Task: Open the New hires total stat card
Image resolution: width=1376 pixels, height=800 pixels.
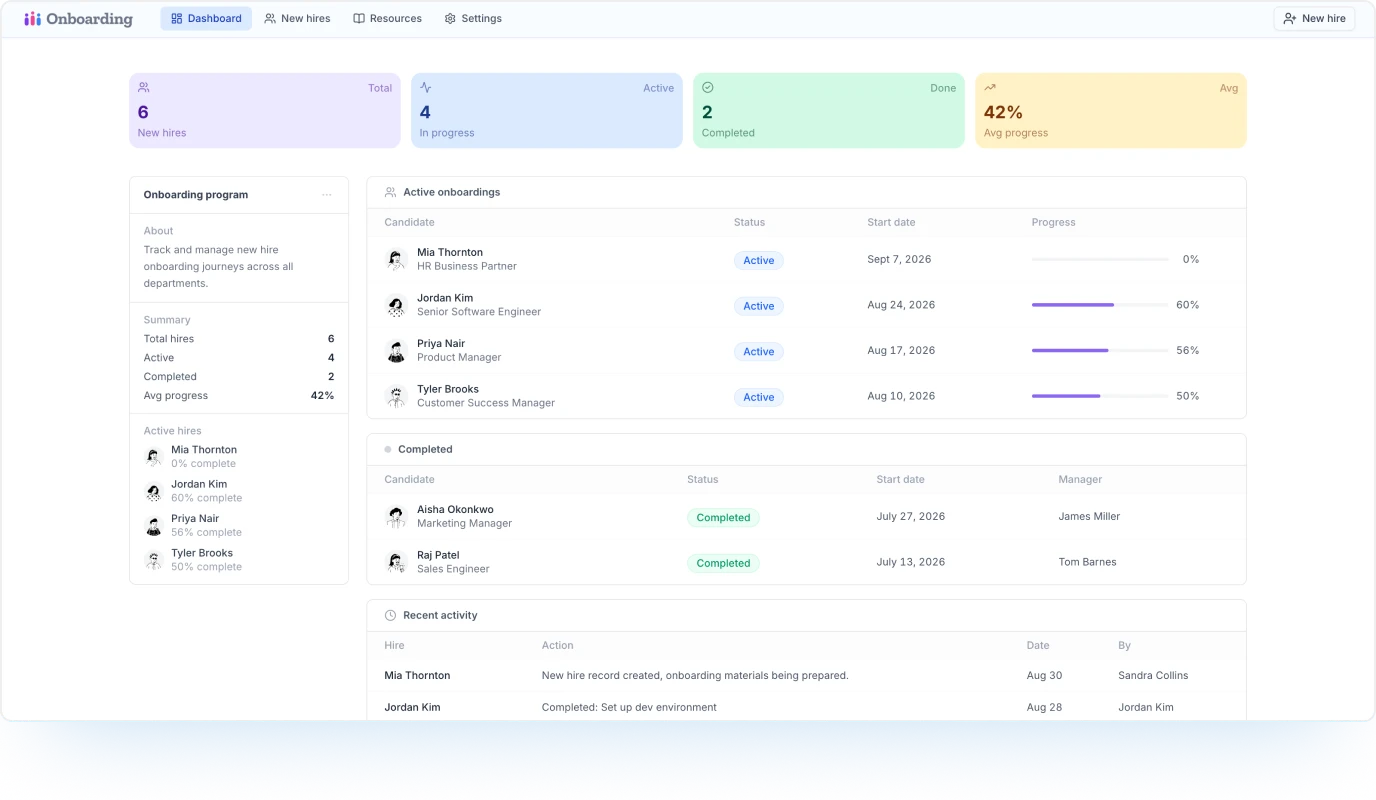Action: click(265, 111)
